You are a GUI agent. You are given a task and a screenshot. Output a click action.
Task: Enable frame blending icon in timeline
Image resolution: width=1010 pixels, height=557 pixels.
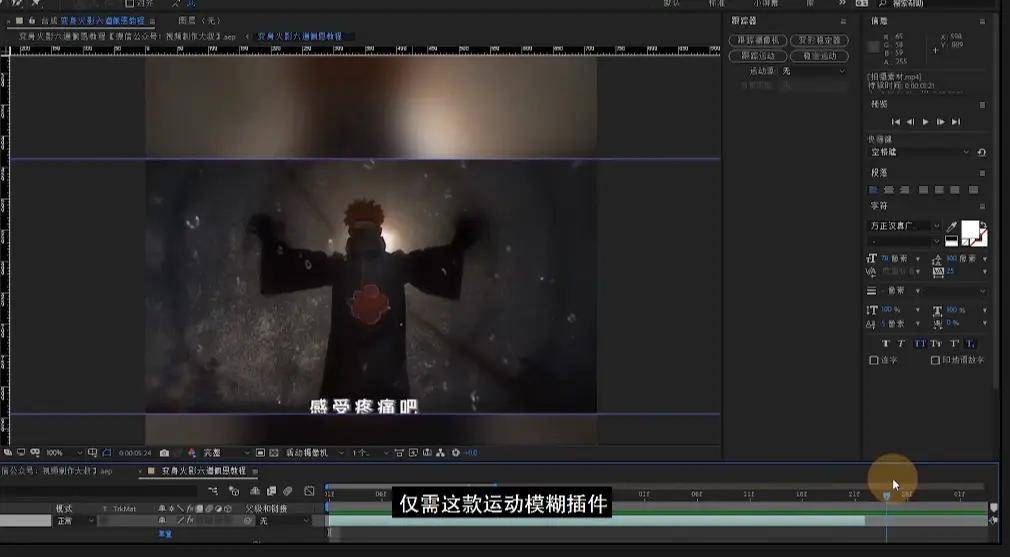click(x=271, y=491)
